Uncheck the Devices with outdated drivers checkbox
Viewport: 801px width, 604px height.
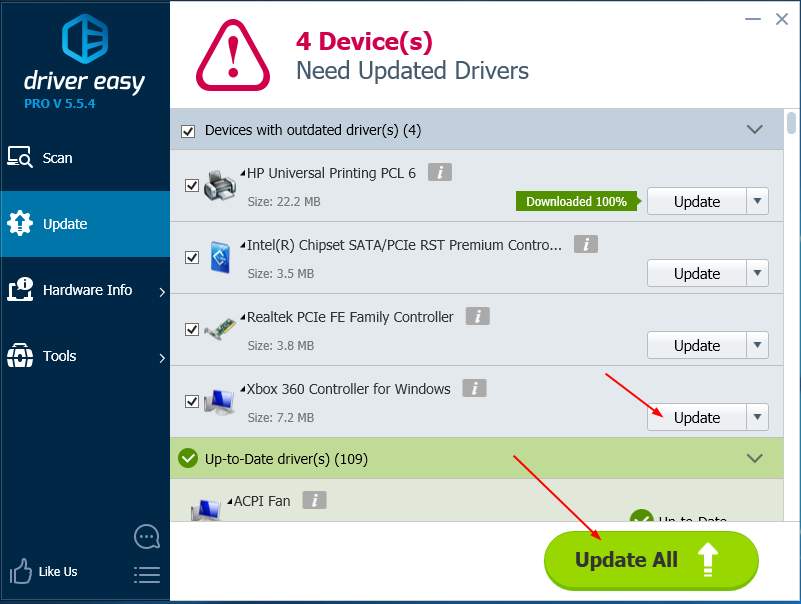190,130
